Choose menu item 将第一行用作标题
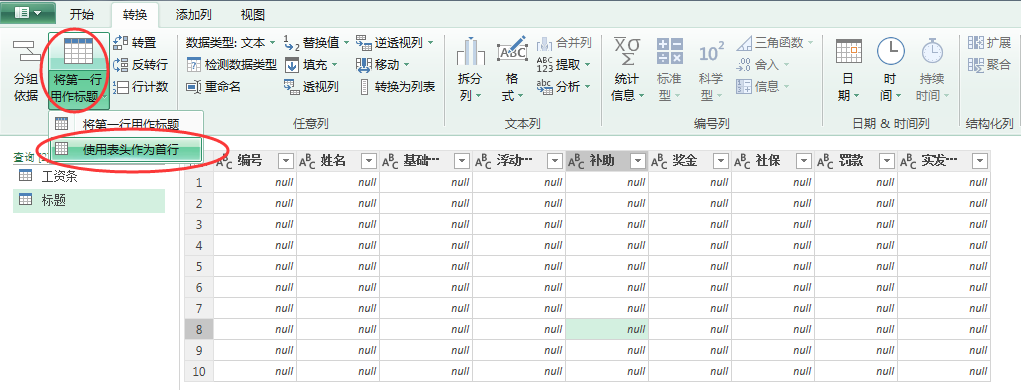The image size is (1021, 390). 126,124
